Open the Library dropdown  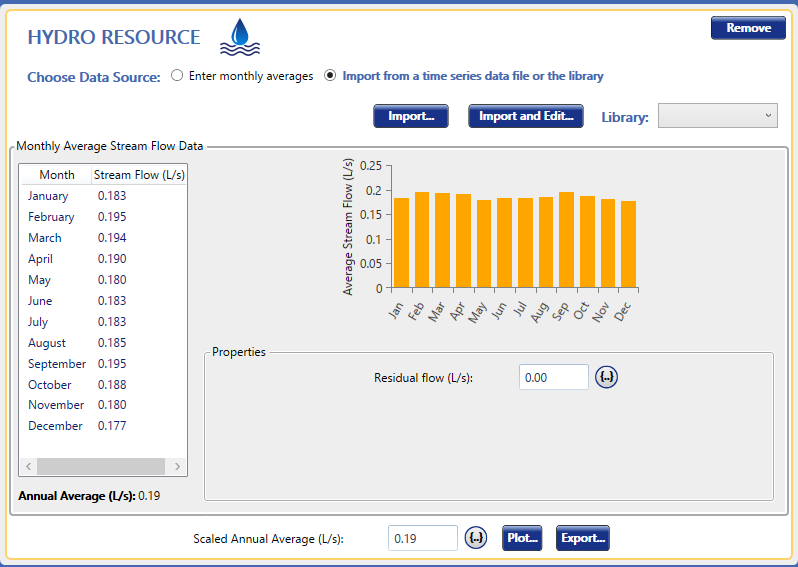(717, 116)
